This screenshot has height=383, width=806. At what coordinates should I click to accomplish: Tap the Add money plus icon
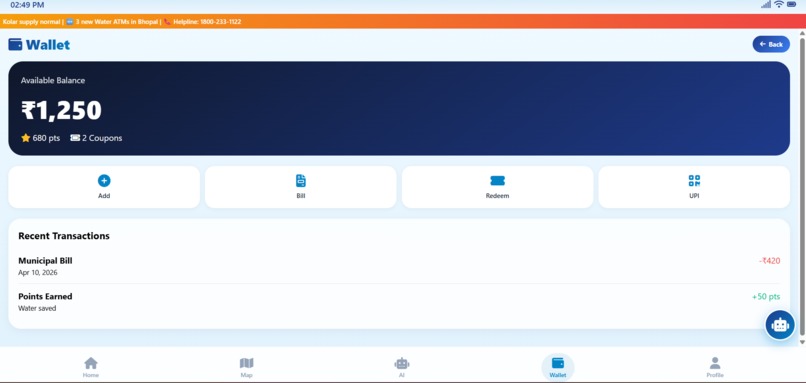(x=104, y=180)
